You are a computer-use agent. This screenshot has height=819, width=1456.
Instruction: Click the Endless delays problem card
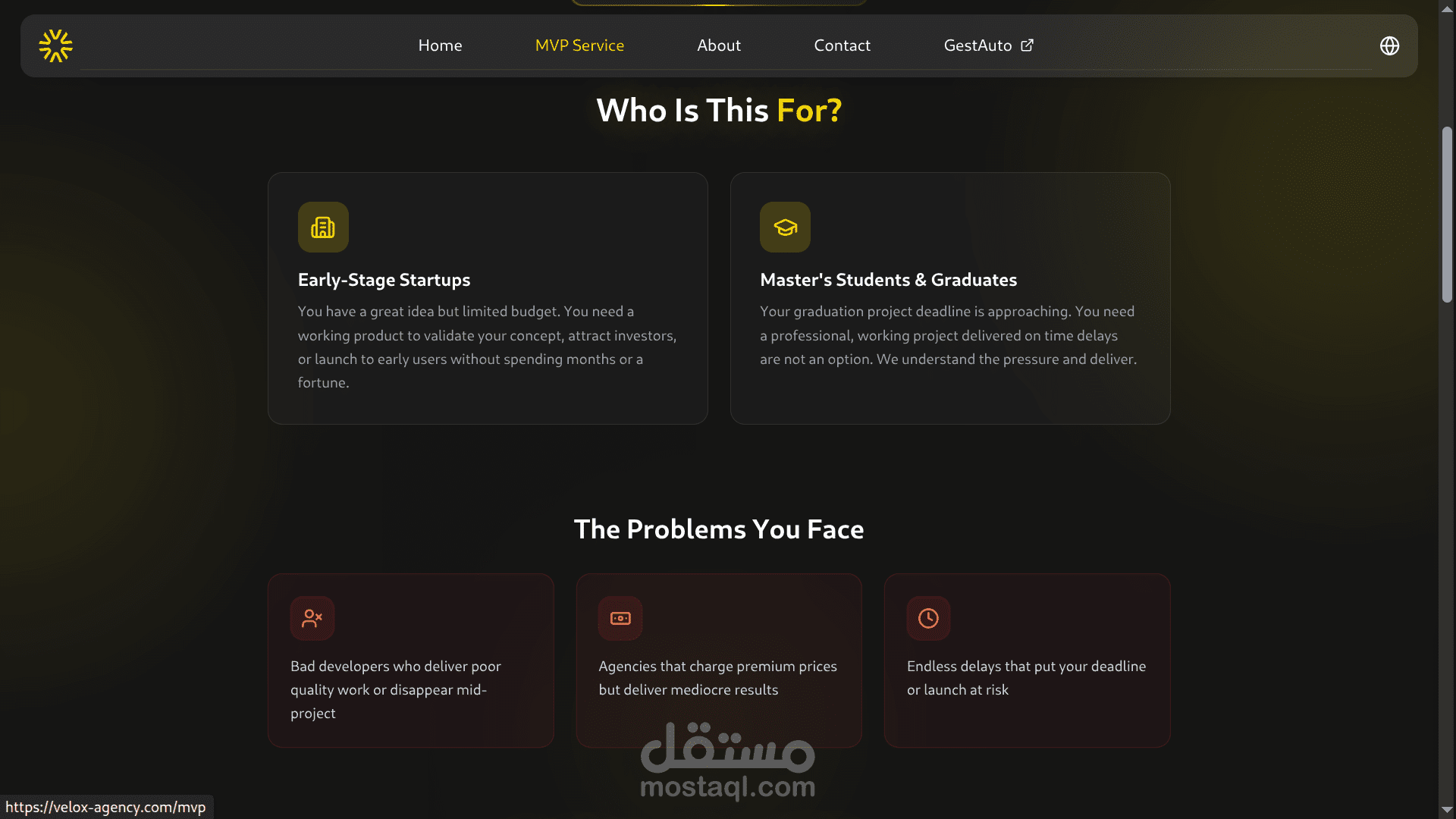tap(1027, 661)
